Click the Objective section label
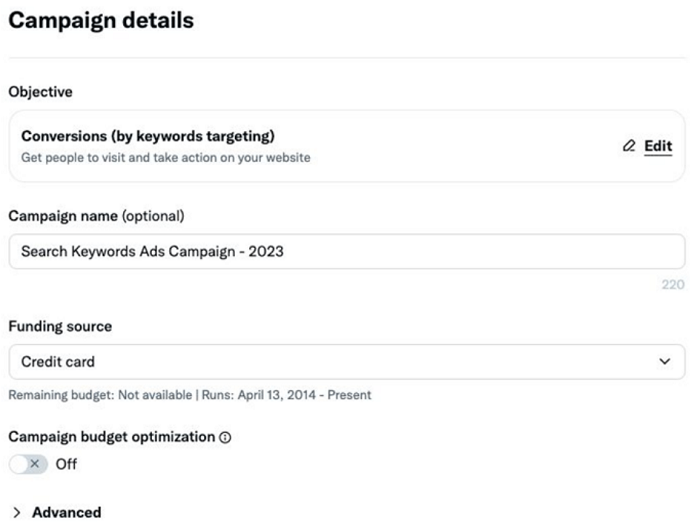700x527 pixels. [40, 92]
